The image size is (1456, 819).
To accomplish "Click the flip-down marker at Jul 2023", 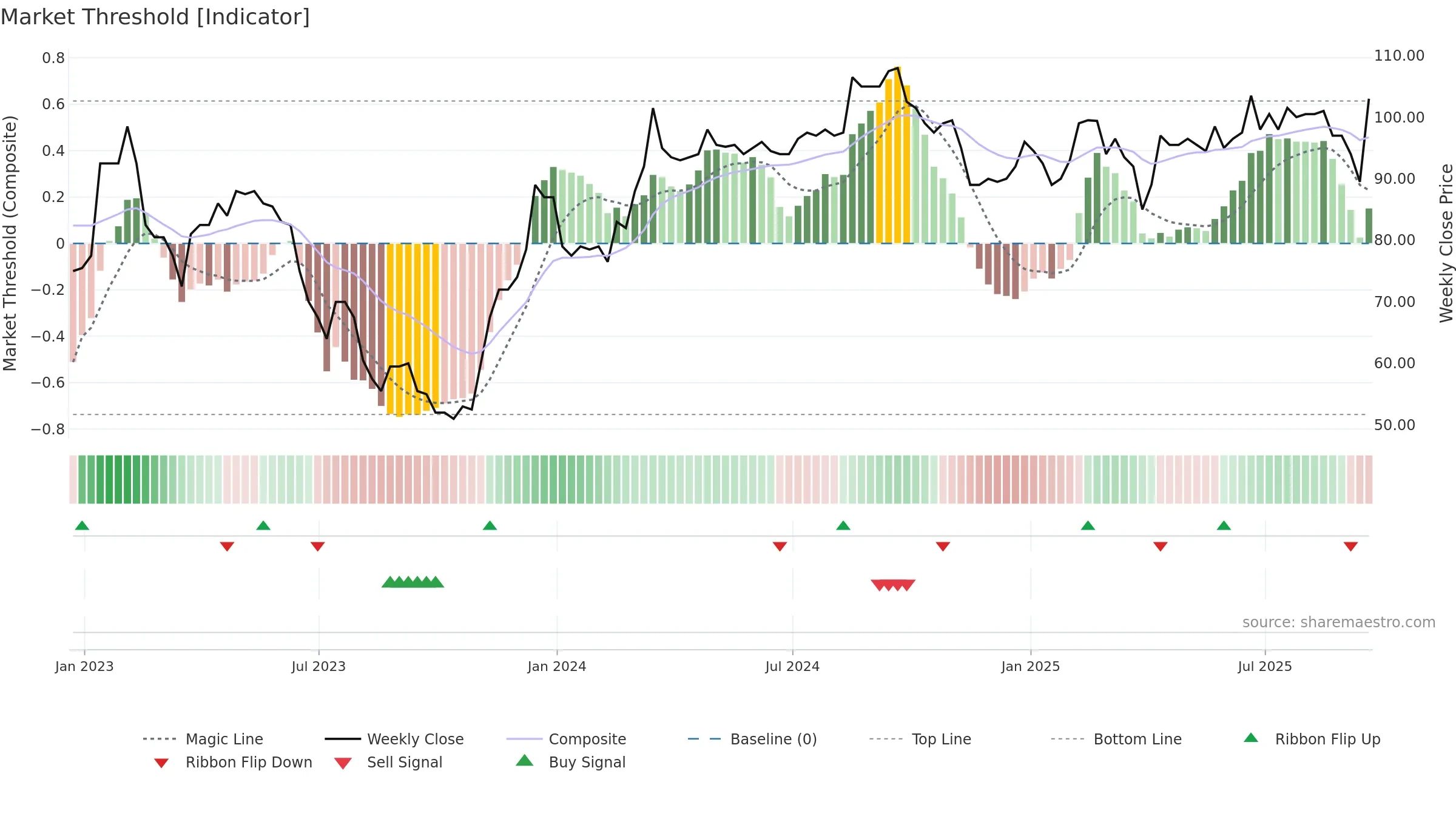I will [x=317, y=547].
